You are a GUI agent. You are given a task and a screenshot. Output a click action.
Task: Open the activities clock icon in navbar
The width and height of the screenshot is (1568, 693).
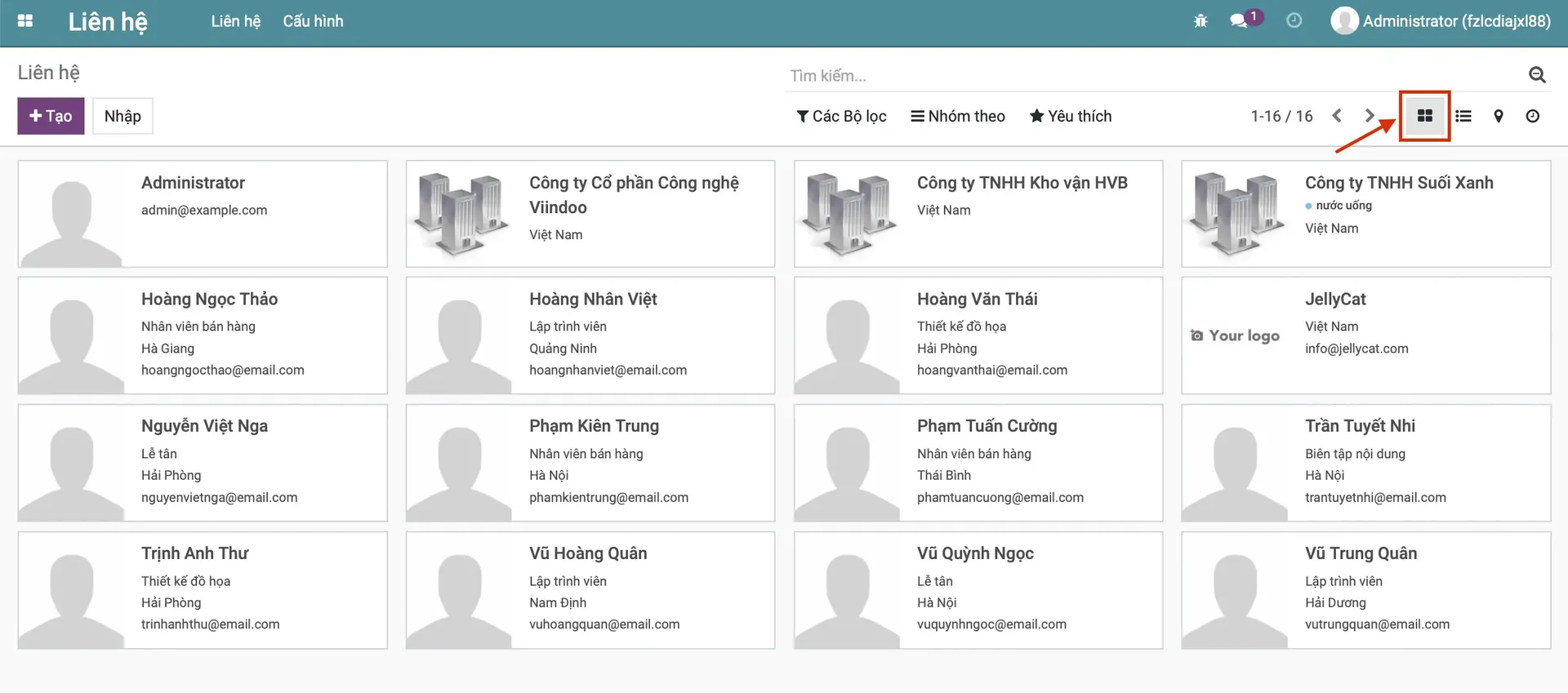point(1294,20)
